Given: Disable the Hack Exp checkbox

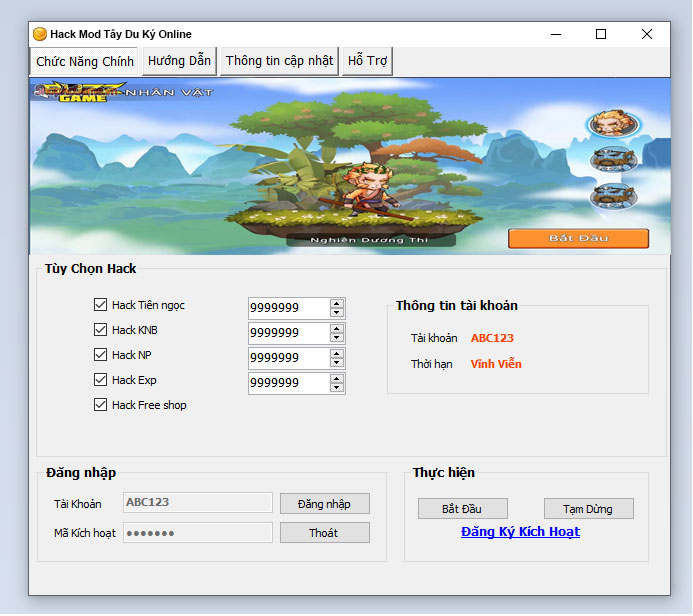Looking at the screenshot, I should [100, 380].
